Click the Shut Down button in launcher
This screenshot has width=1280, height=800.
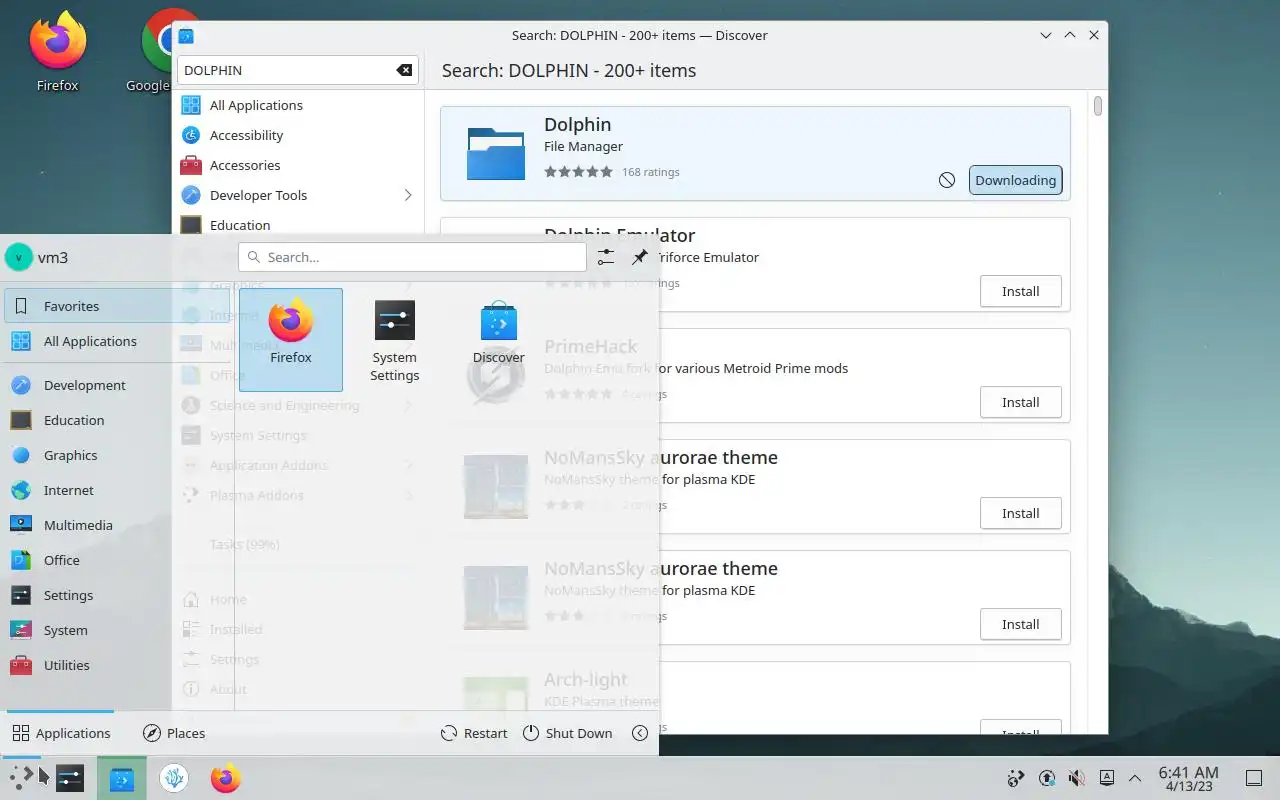(567, 733)
